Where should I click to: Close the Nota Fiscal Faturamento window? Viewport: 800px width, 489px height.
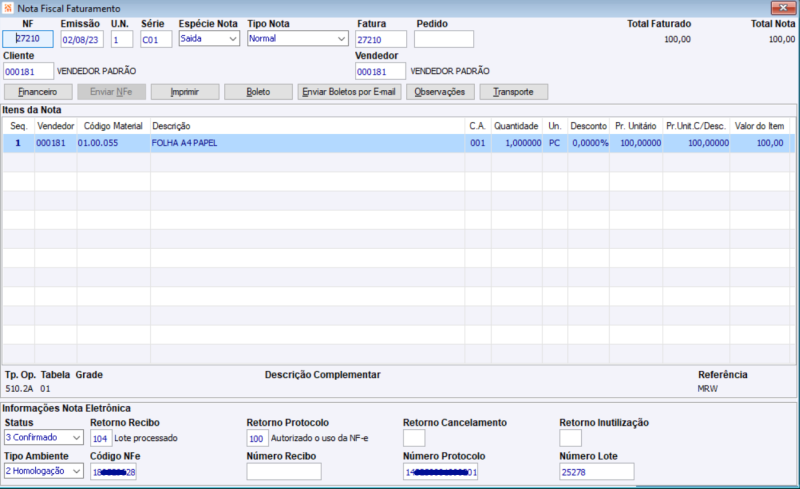click(x=783, y=8)
